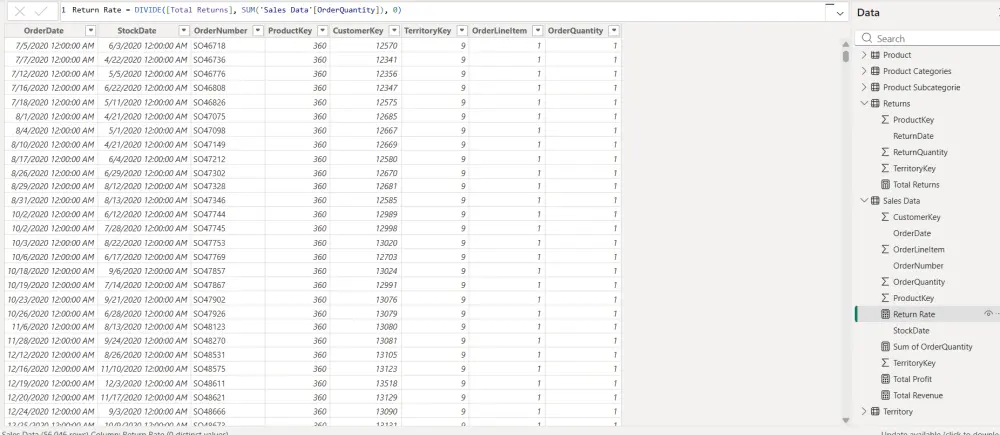Click the Total Revenue measure icon
The image size is (1000, 435).
pos(885,395)
